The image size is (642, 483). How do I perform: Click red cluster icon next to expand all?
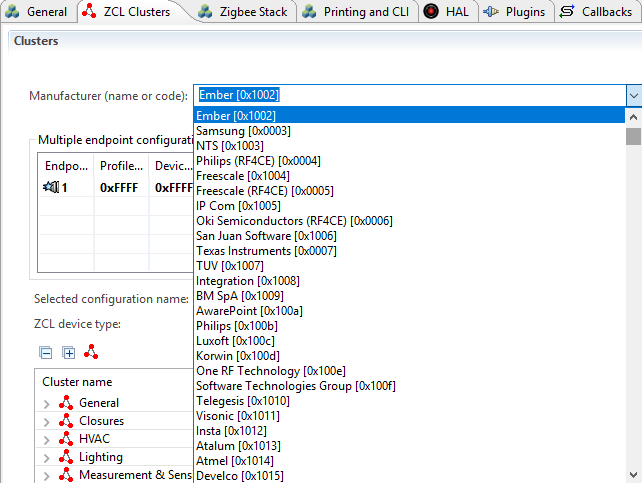pyautogui.click(x=91, y=352)
